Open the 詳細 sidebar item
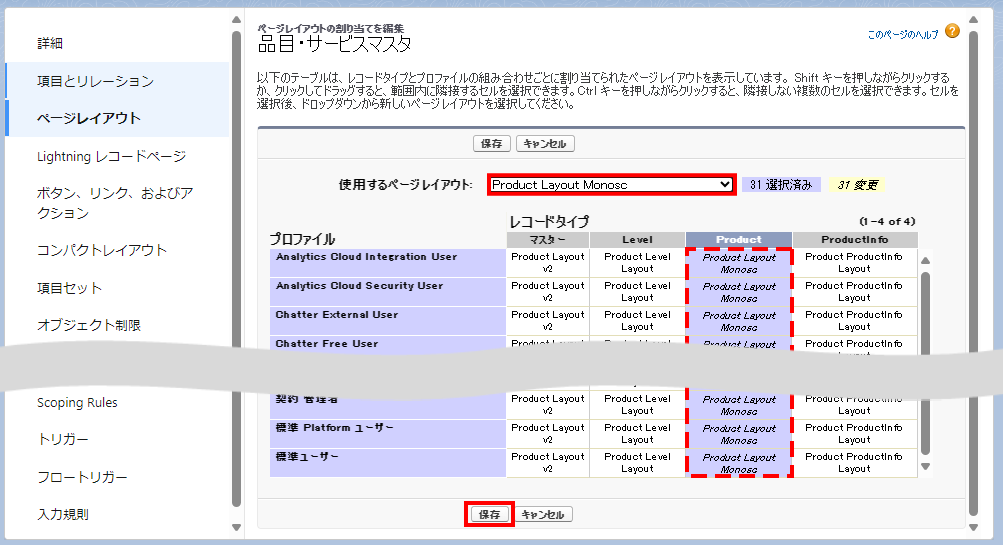 click(x=50, y=43)
